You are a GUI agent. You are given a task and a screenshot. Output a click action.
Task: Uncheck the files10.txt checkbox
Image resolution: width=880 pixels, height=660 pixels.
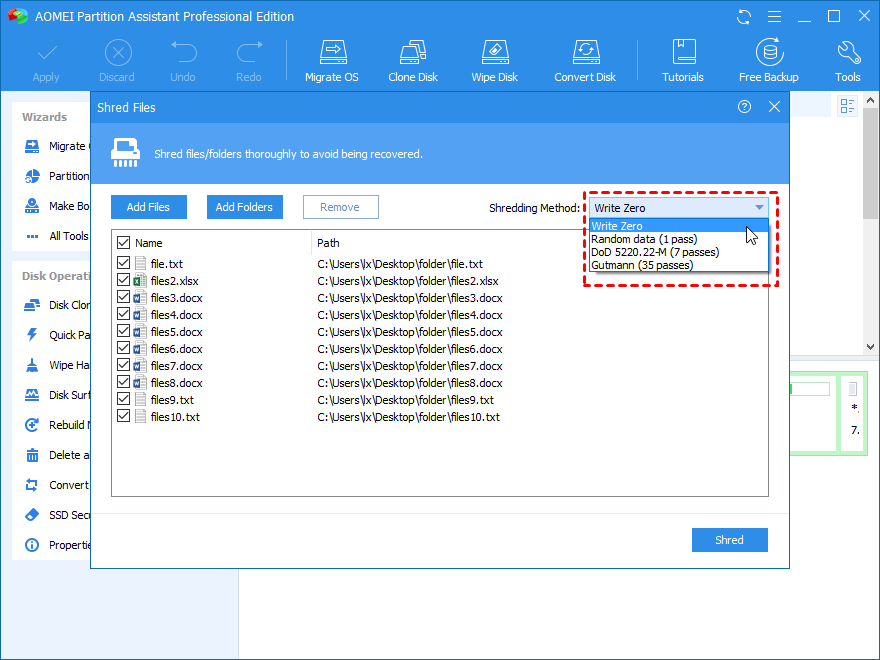tap(123, 416)
